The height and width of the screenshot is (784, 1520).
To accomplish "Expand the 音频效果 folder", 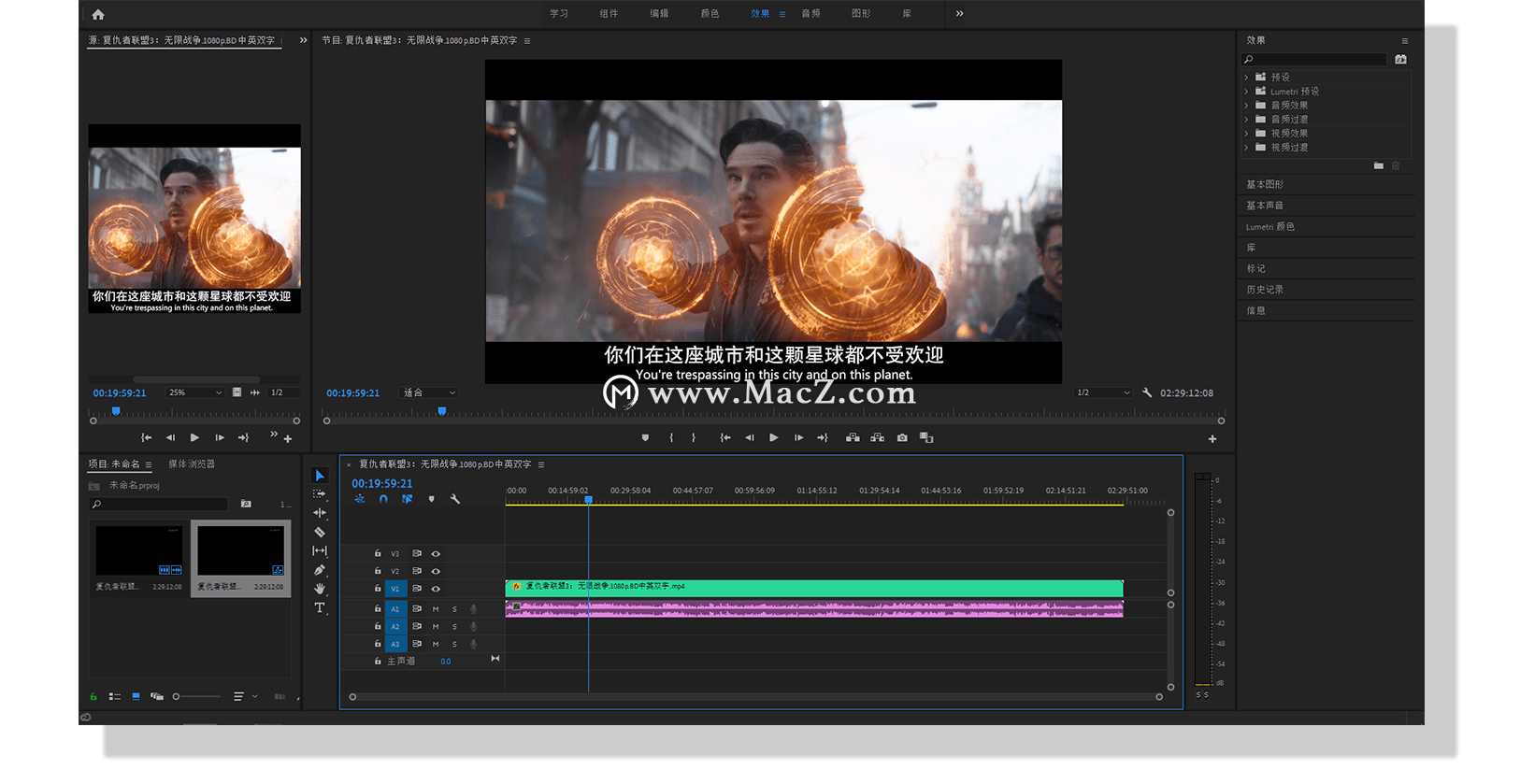I will (x=1246, y=106).
